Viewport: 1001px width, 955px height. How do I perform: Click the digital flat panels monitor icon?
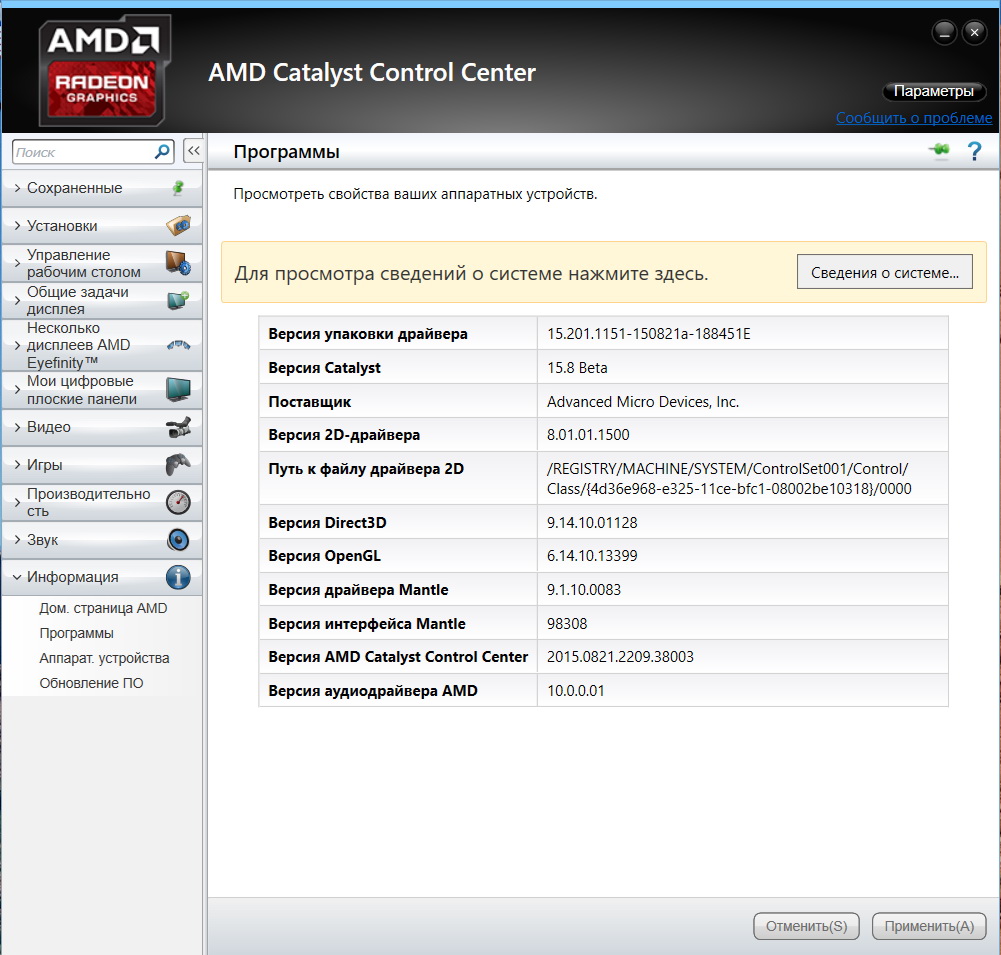[x=178, y=389]
